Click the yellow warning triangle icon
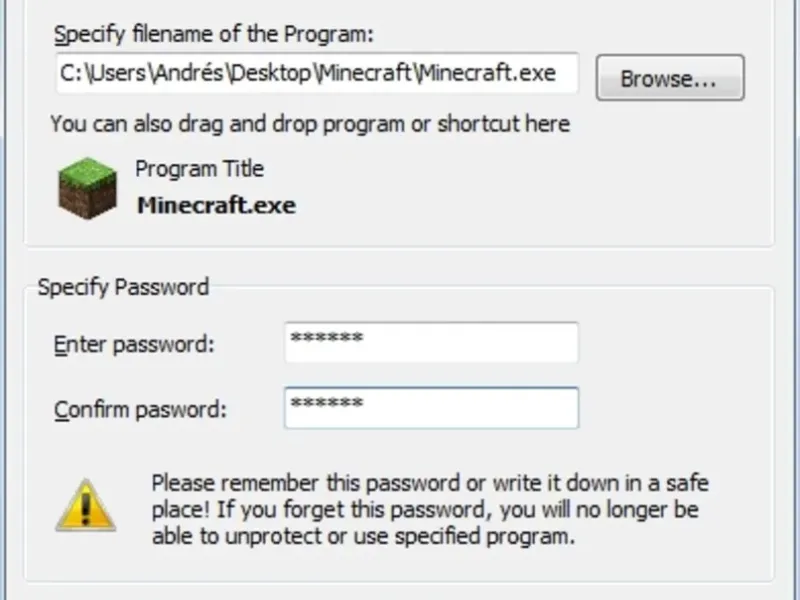This screenshot has width=800, height=600. pyautogui.click(x=87, y=506)
